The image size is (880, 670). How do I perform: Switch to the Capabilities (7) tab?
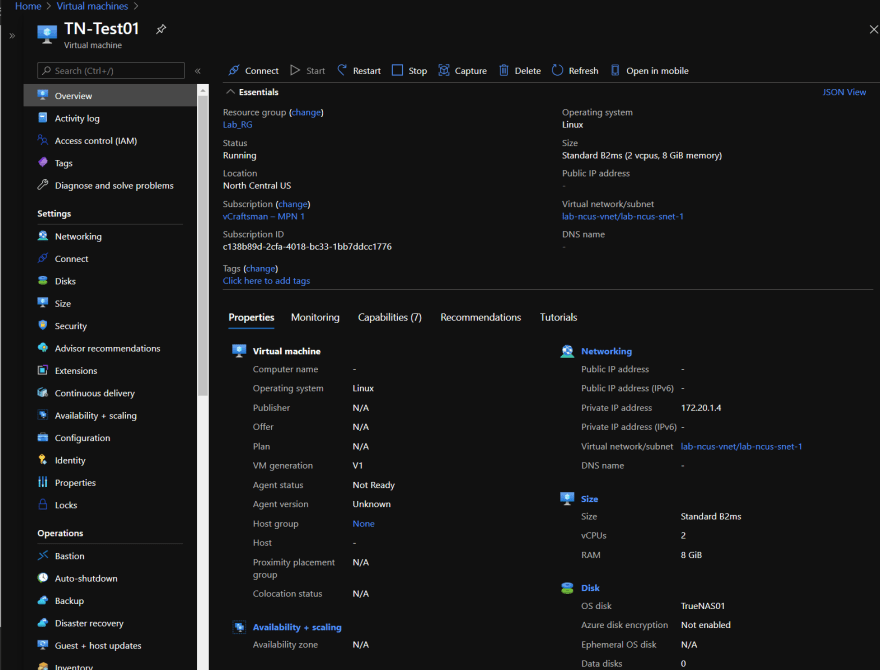(x=389, y=318)
